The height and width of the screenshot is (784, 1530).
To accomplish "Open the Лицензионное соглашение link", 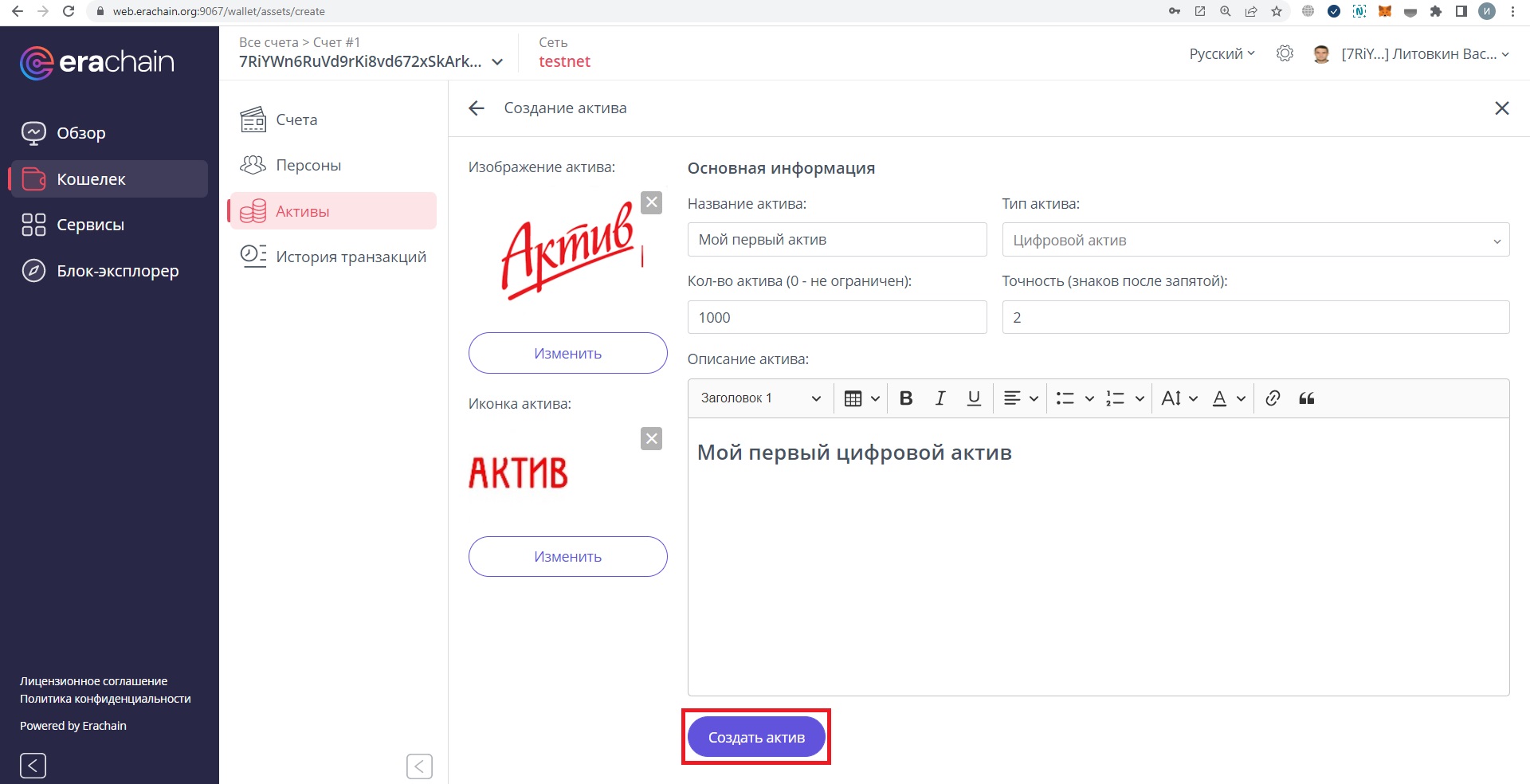I will tap(92, 680).
